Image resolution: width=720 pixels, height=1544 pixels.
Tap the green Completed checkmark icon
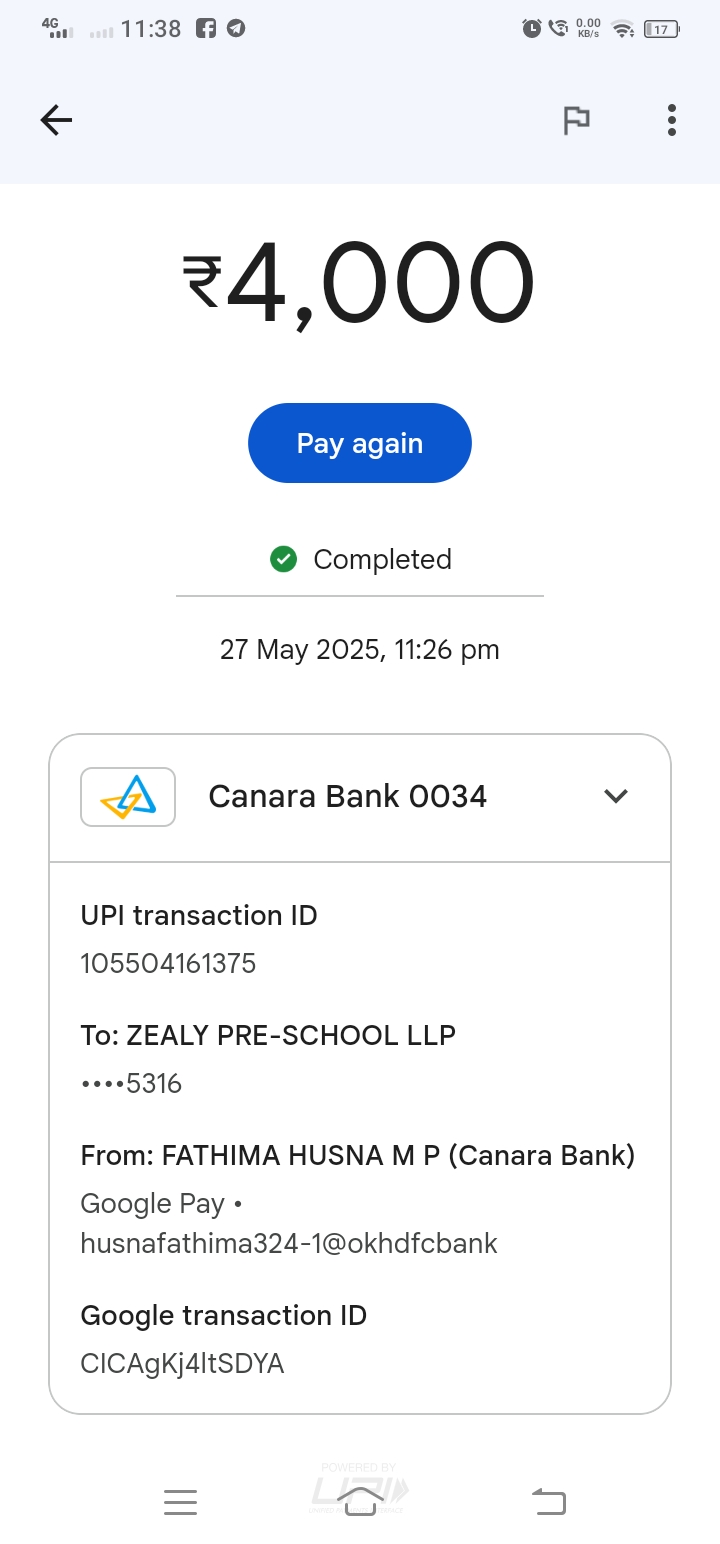tap(284, 559)
